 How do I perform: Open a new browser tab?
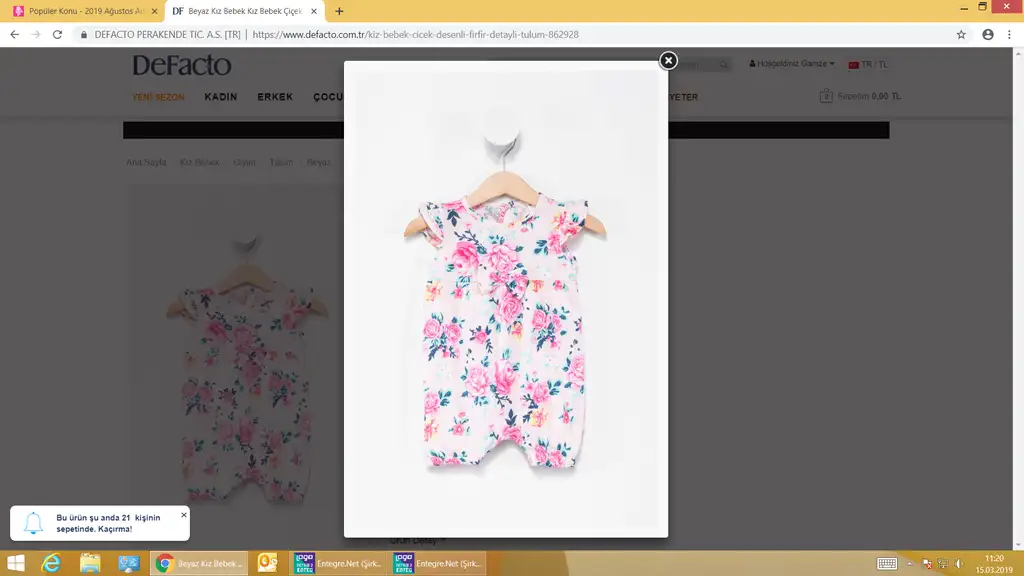(339, 11)
